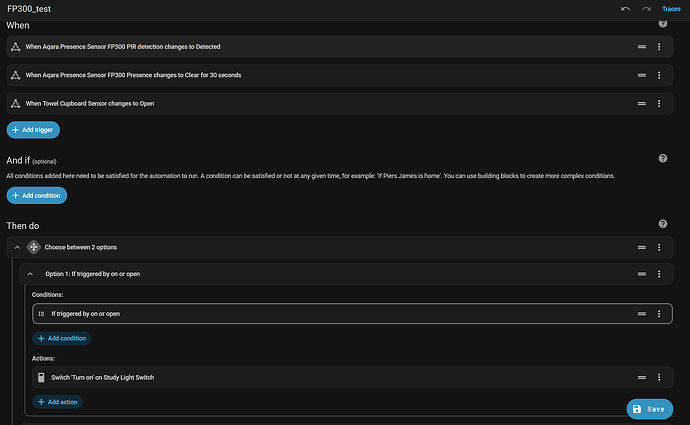Viewport: 690px width, 425px height.
Task: Save the automation
Action: tap(649, 409)
